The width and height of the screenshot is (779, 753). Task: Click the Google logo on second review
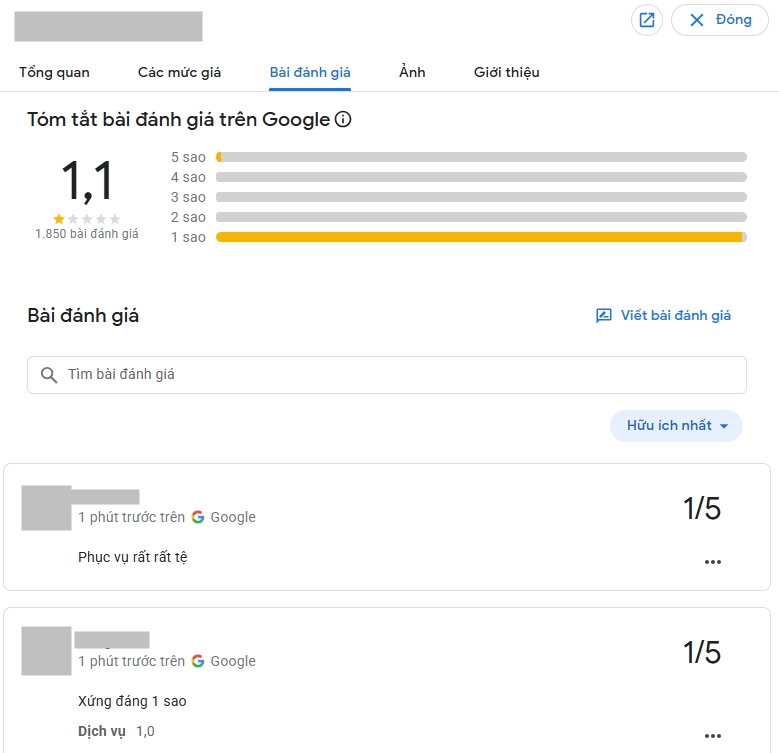[198, 661]
